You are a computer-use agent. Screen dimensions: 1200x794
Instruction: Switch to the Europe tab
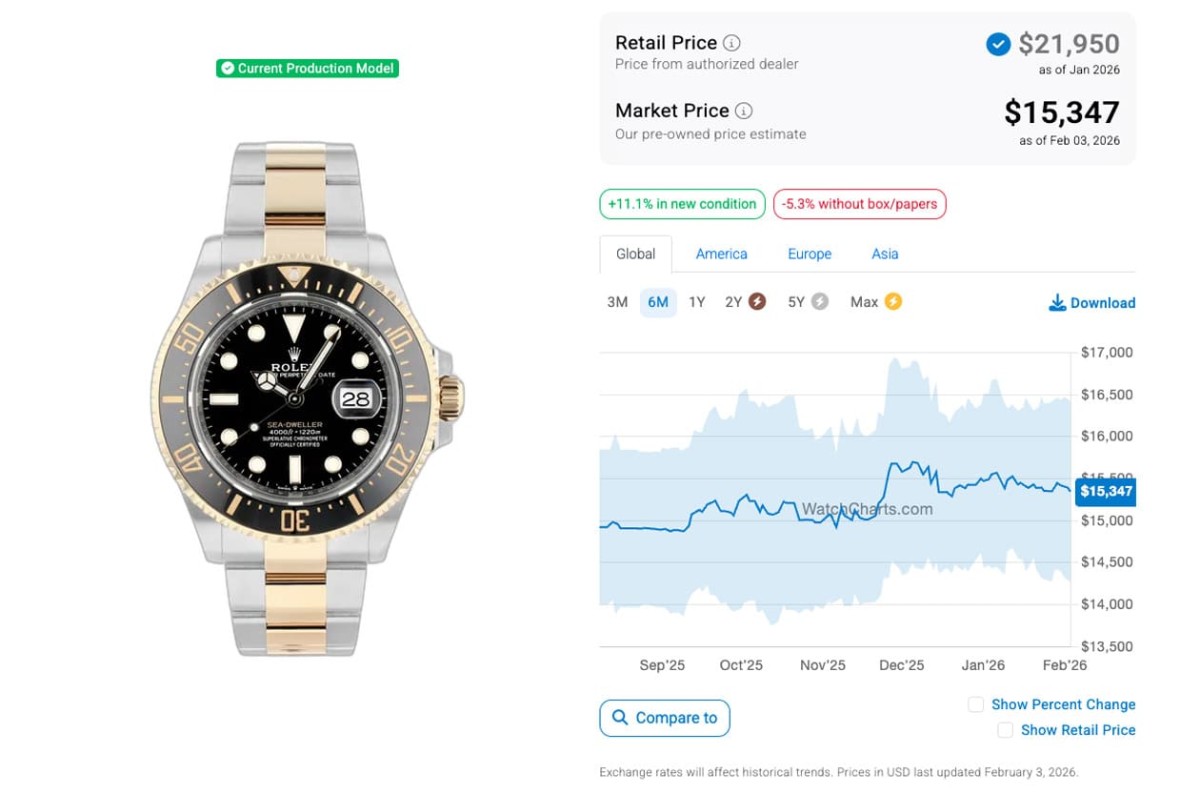coord(809,254)
